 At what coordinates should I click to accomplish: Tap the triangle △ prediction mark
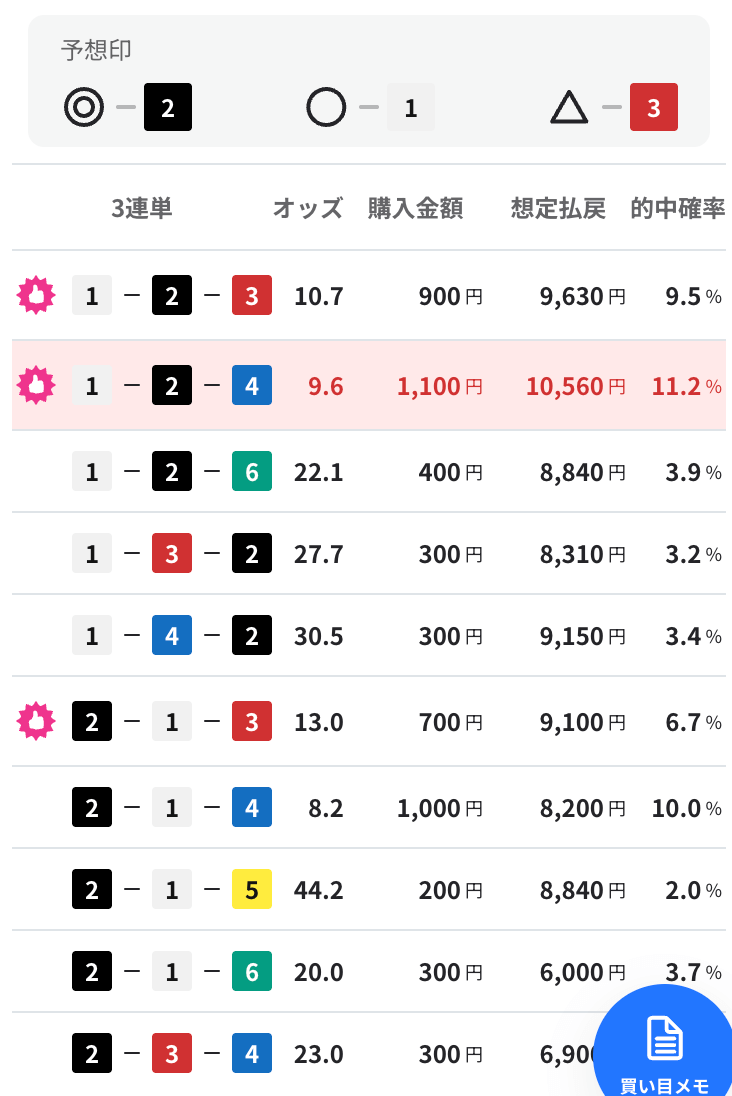pyautogui.click(x=569, y=108)
